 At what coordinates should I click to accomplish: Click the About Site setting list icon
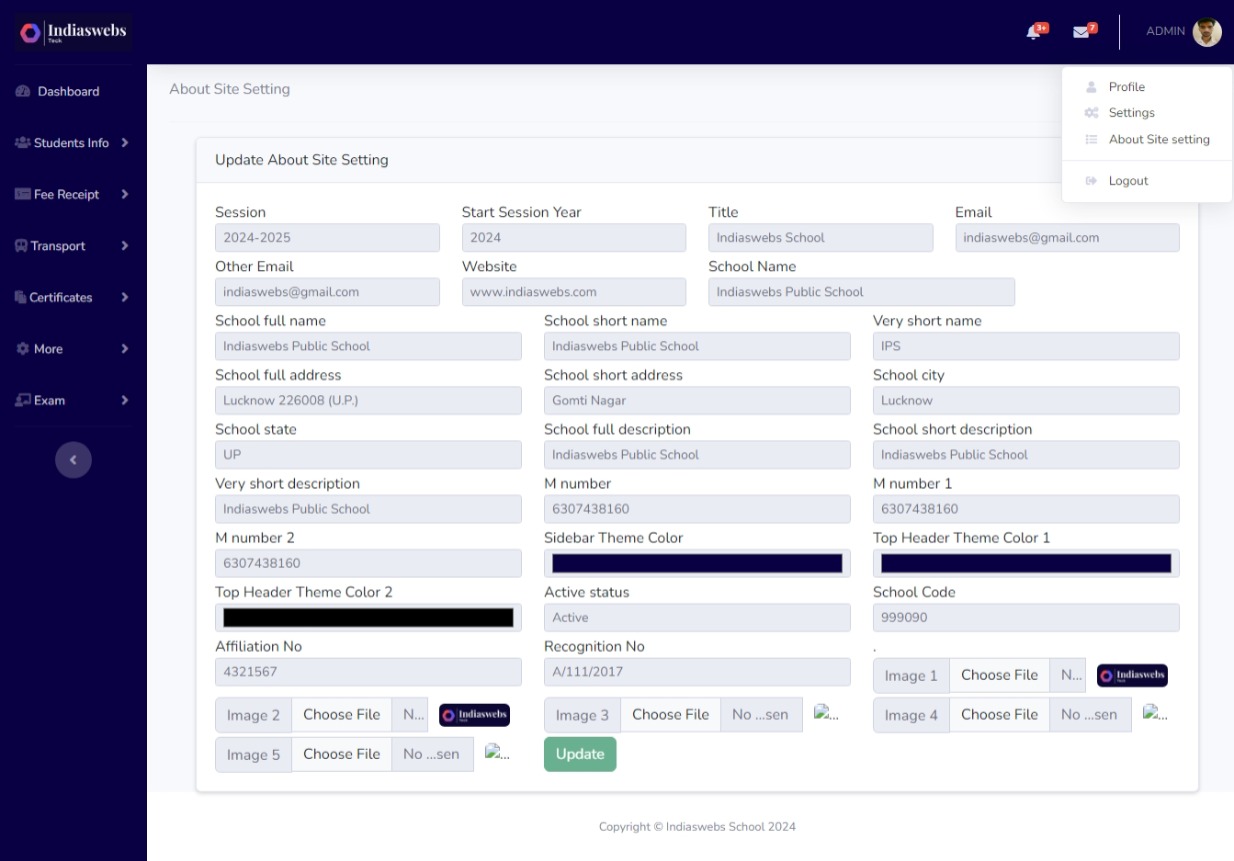1092,140
